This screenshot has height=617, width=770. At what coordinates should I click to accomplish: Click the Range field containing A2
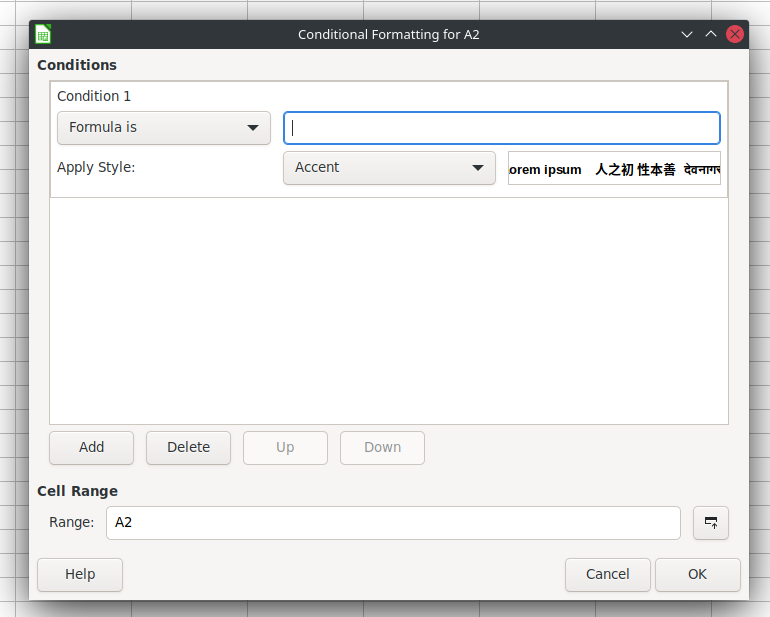click(393, 523)
